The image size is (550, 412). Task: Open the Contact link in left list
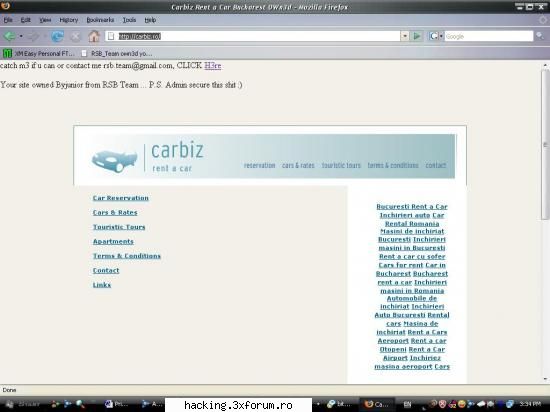point(106,270)
